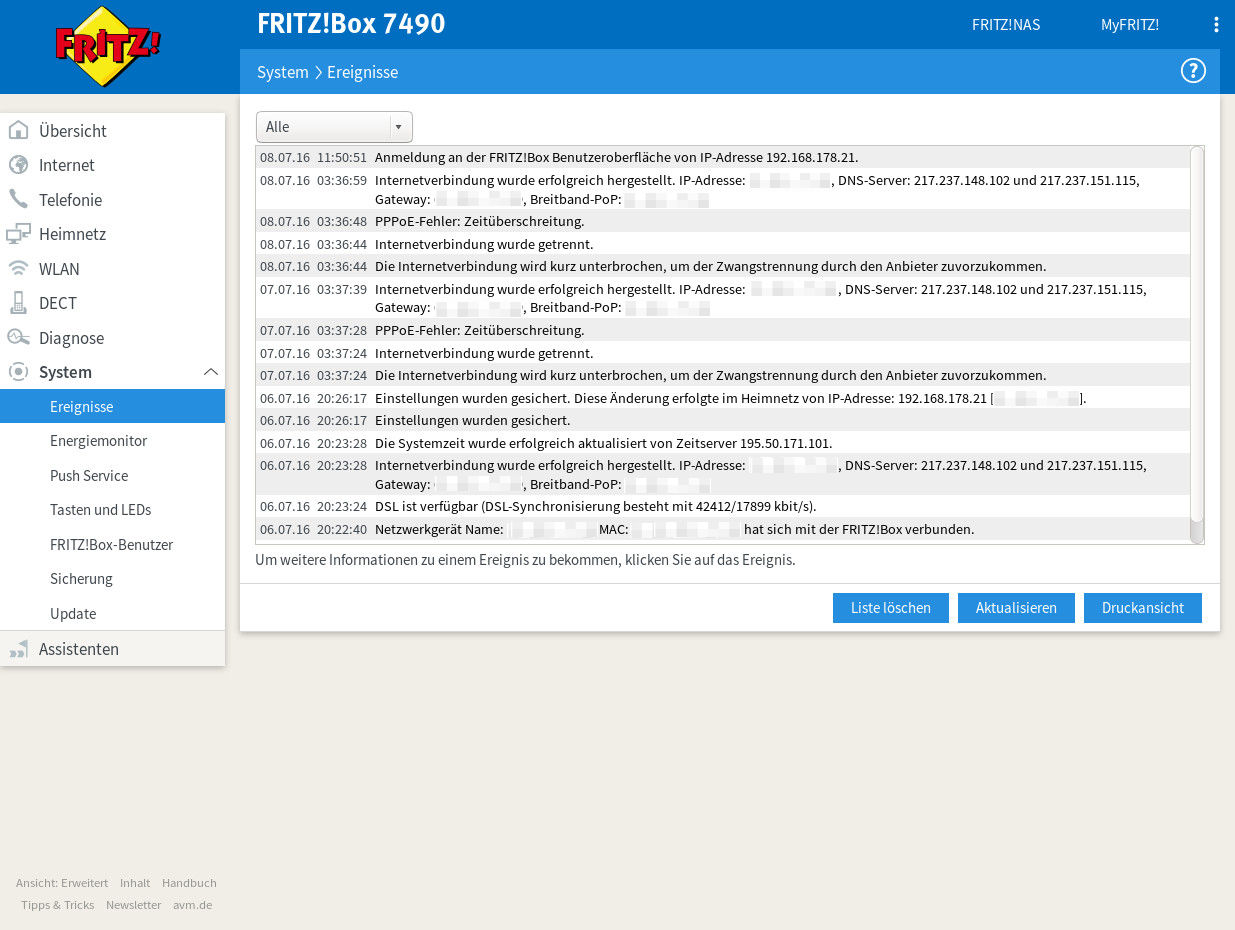
Task: Open help via the question mark icon
Action: 1193,71
